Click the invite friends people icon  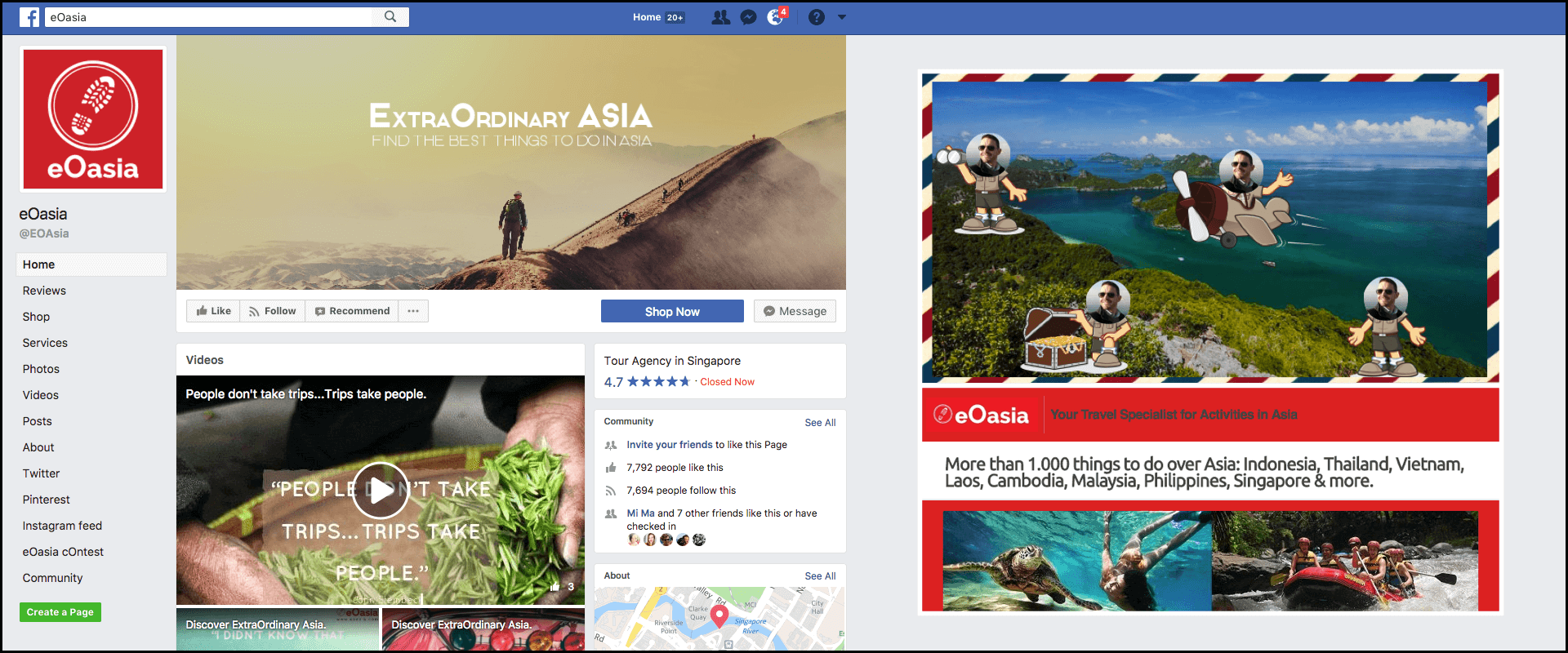point(610,445)
